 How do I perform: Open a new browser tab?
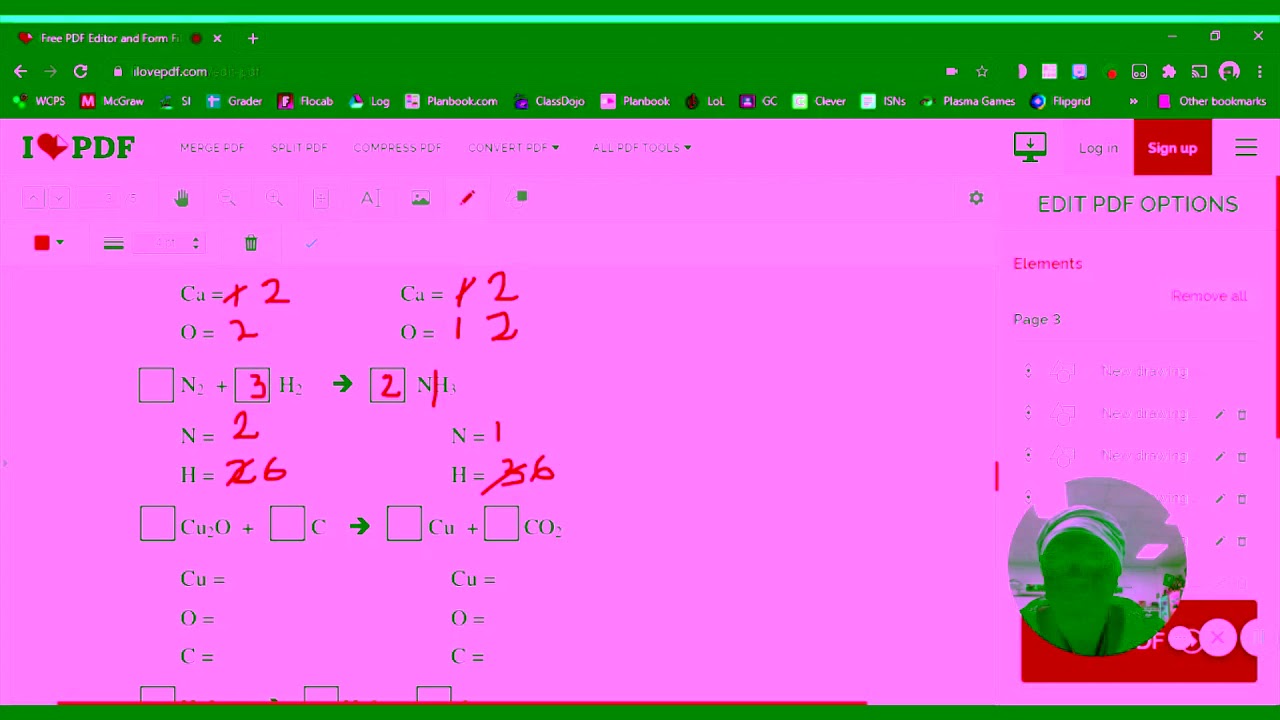[253, 38]
